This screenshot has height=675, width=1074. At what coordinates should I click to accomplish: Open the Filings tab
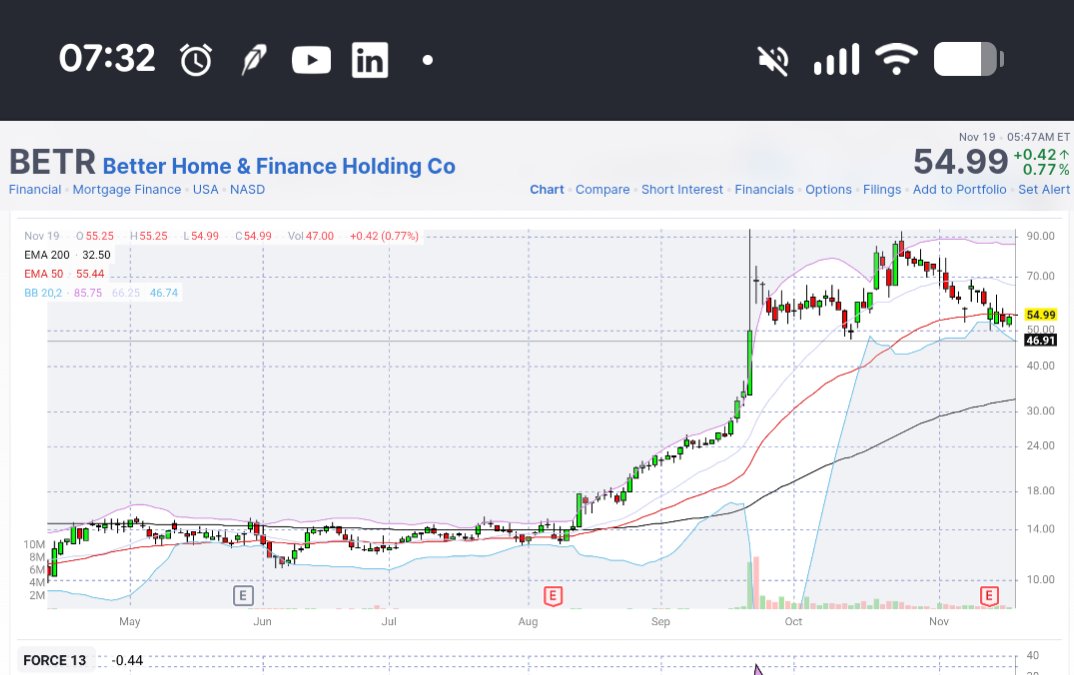pyautogui.click(x=882, y=190)
